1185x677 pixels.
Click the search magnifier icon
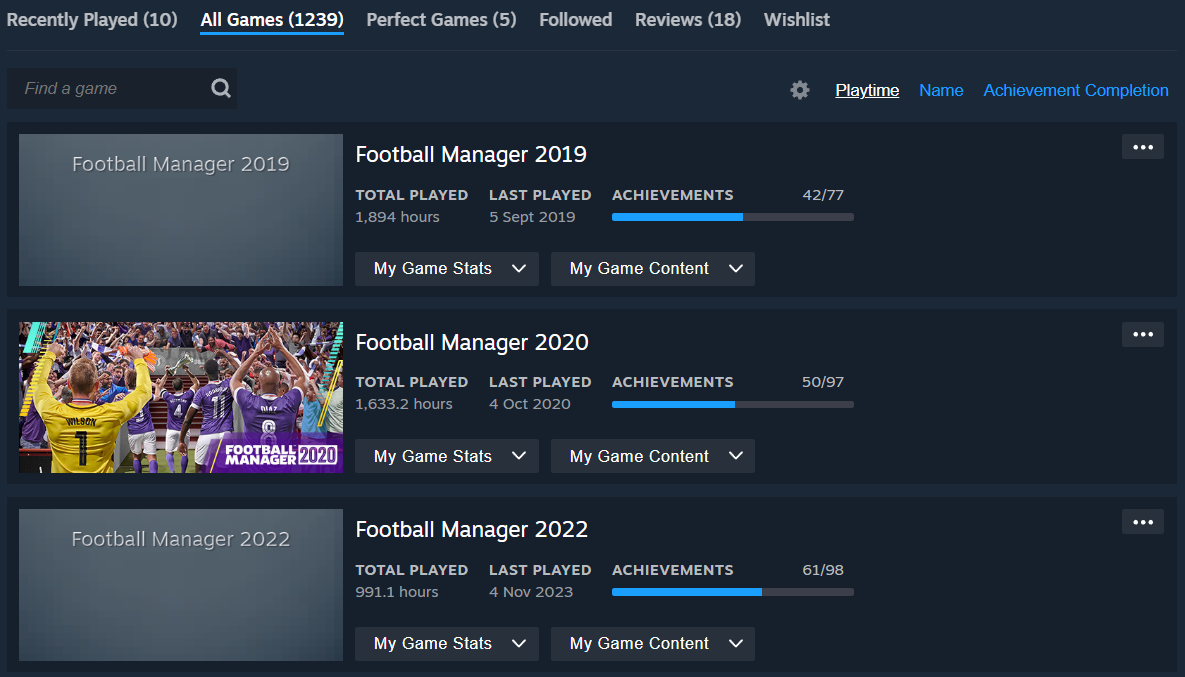[221, 88]
